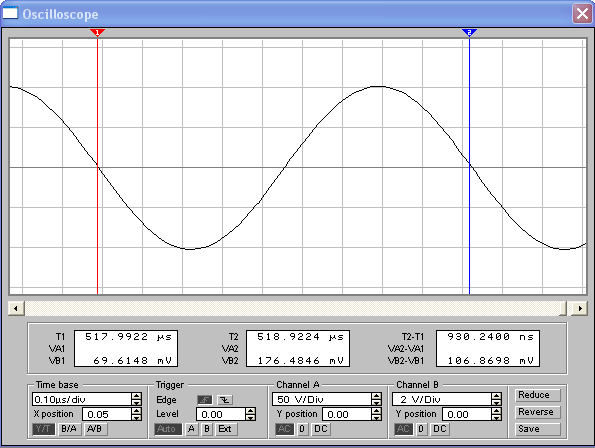Click the trigger Level input field
595x448 pixels.
point(220,414)
